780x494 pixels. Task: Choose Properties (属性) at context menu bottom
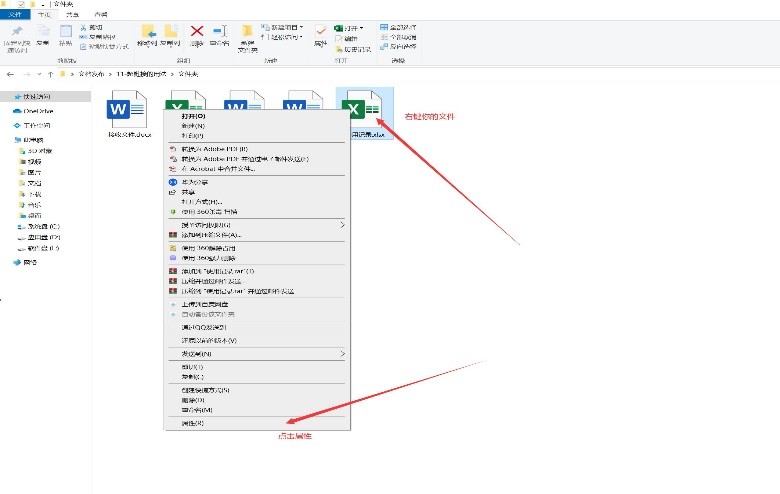coord(192,423)
